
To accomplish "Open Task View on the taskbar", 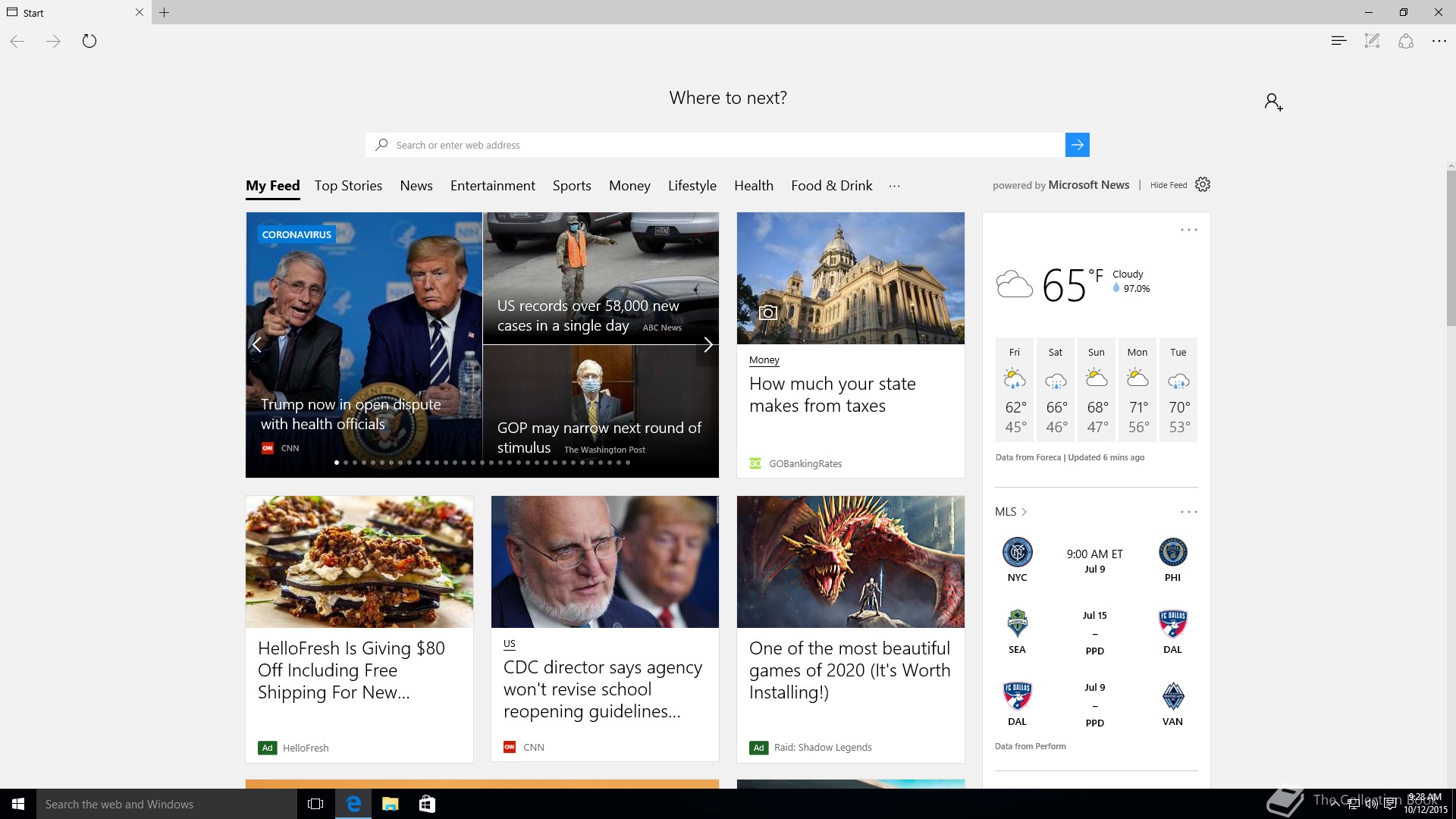I will [315, 804].
